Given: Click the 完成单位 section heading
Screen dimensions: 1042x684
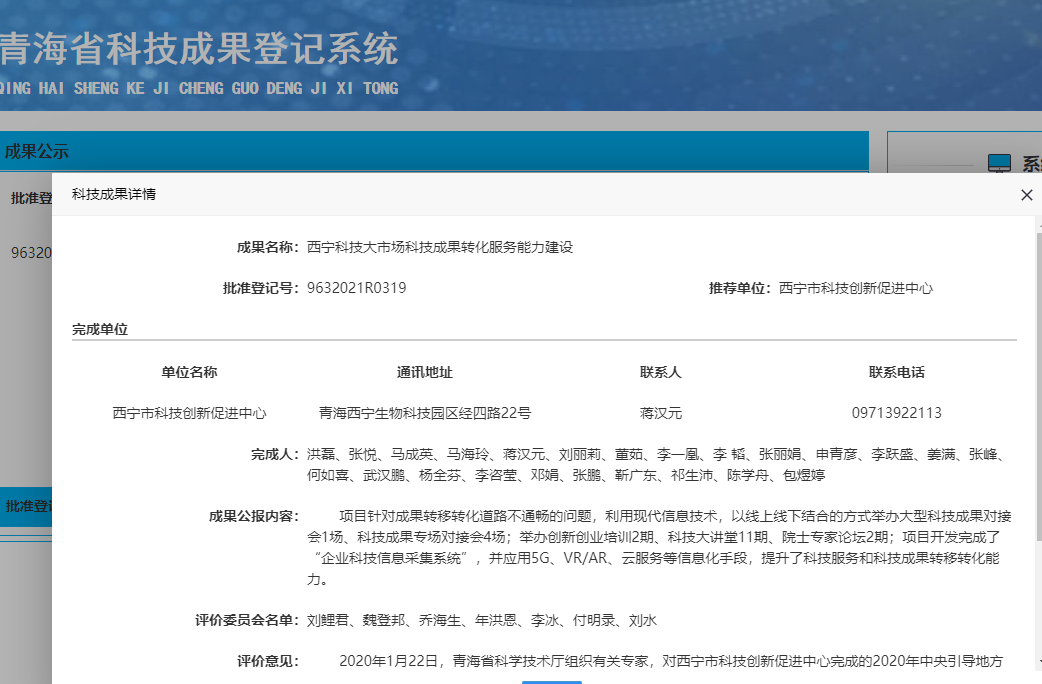Looking at the screenshot, I should pyautogui.click(x=100, y=329).
